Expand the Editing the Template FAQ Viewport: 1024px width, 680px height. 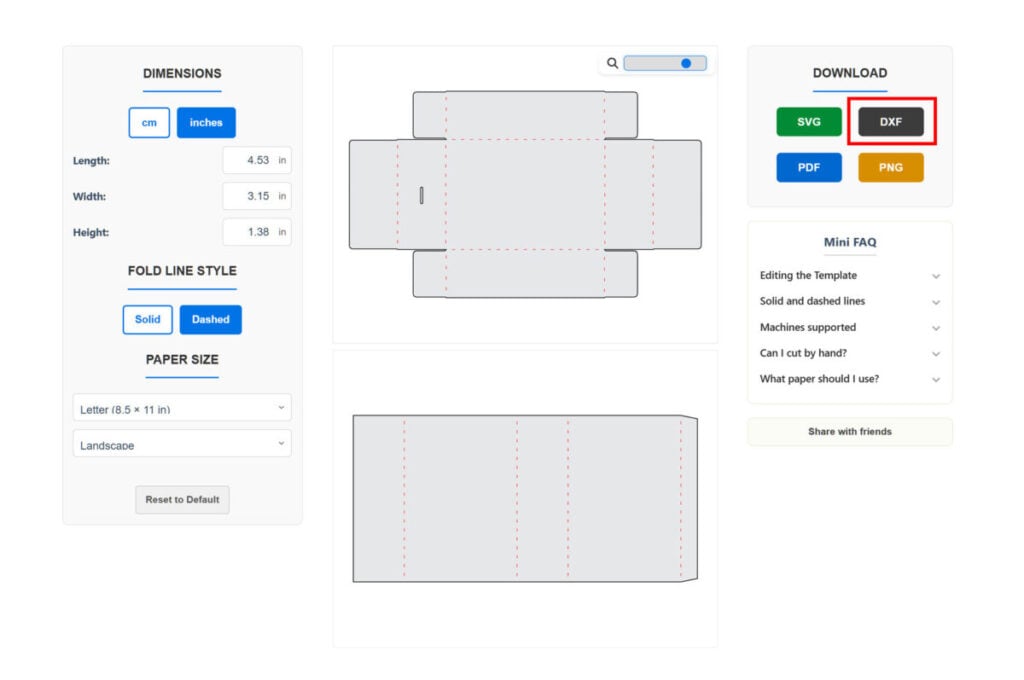tap(849, 275)
